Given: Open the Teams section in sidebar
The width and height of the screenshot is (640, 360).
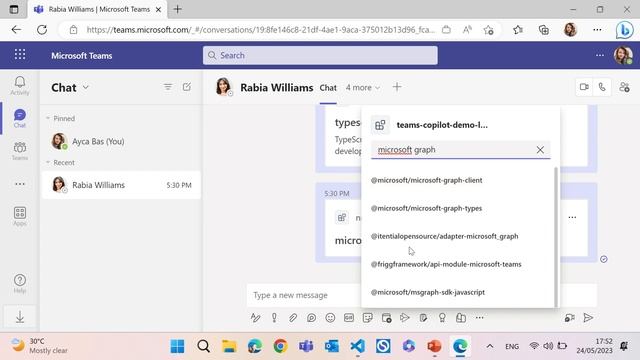Looking at the screenshot, I should [x=20, y=151].
